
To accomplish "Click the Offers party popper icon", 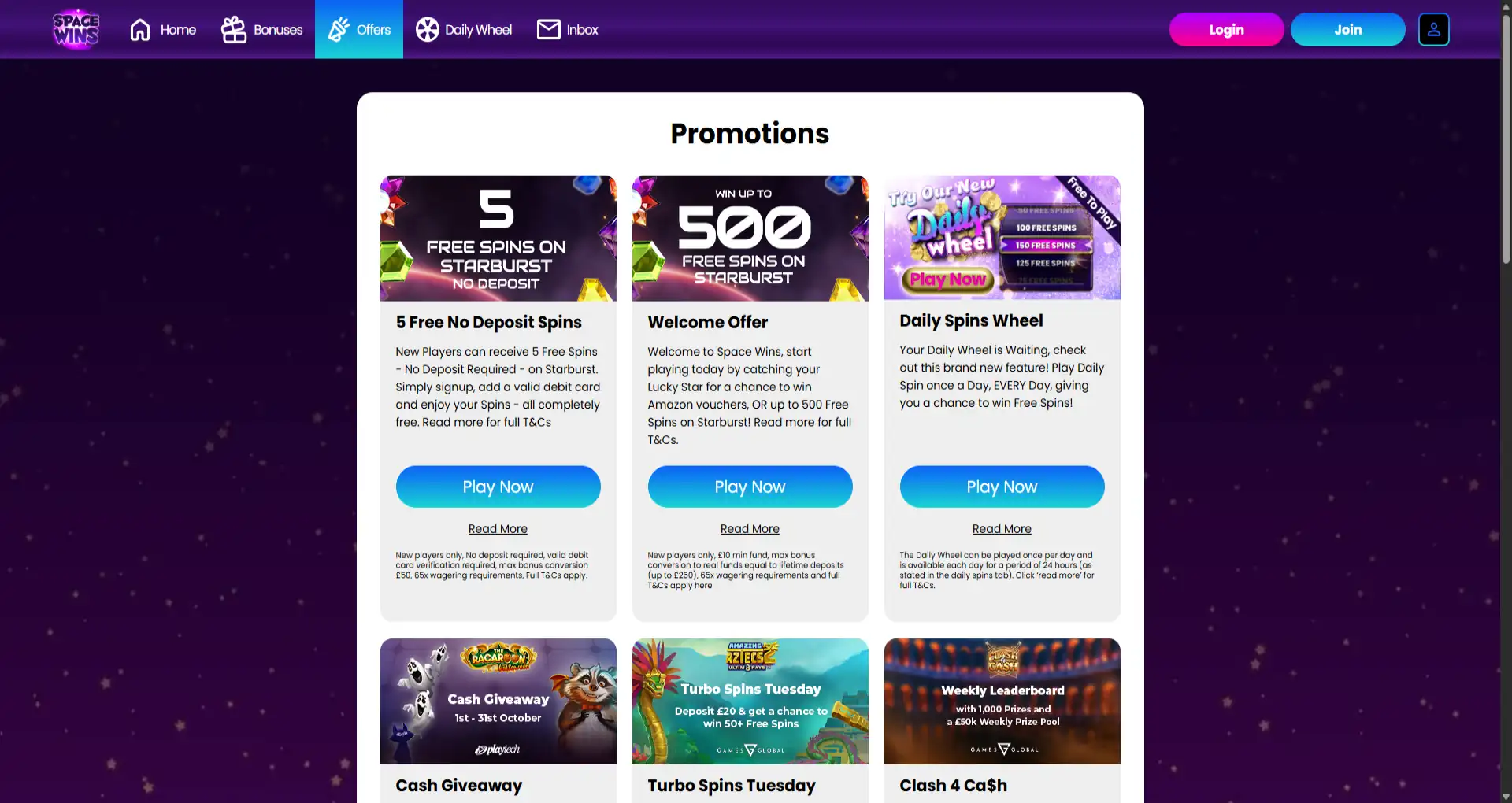I will (x=339, y=30).
